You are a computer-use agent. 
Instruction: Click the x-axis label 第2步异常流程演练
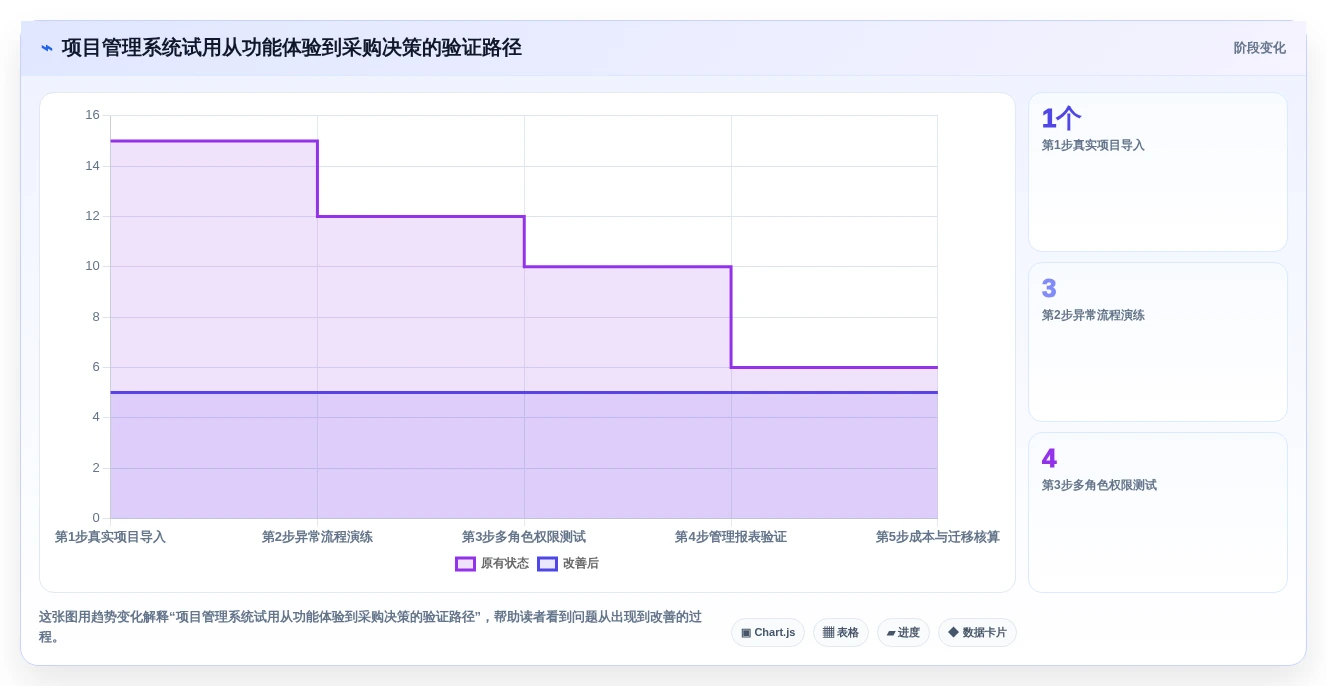click(x=317, y=537)
